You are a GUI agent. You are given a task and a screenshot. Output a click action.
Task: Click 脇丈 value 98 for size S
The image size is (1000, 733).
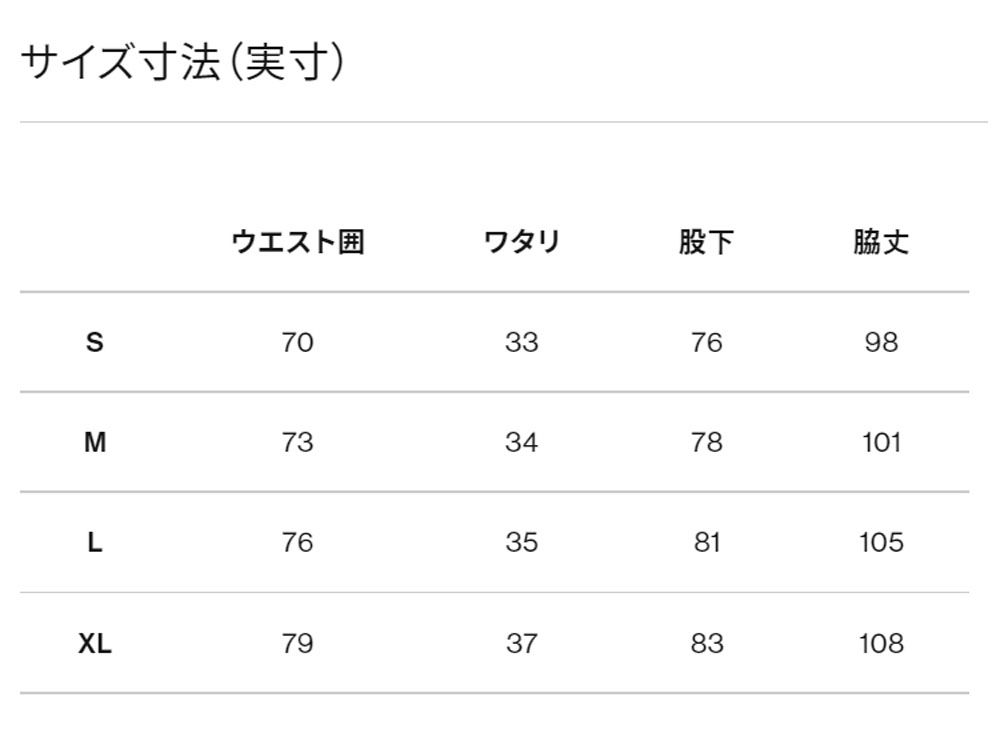tap(881, 343)
